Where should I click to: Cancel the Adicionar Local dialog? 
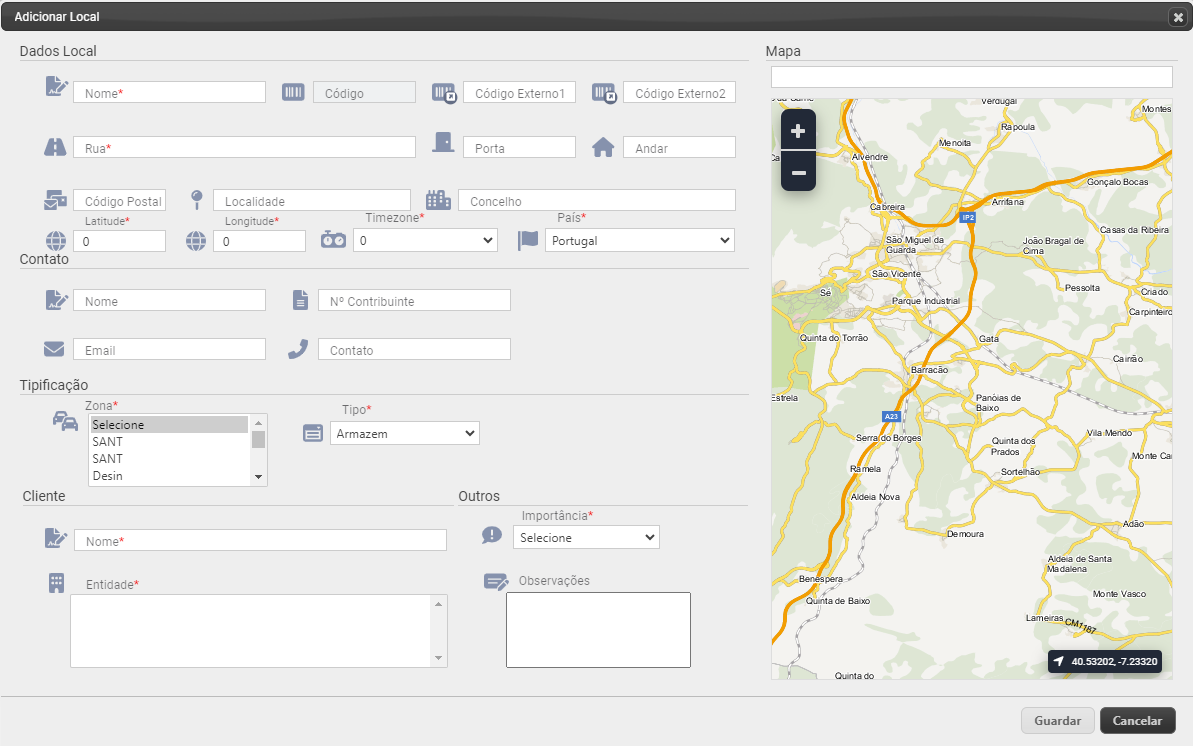[1137, 720]
